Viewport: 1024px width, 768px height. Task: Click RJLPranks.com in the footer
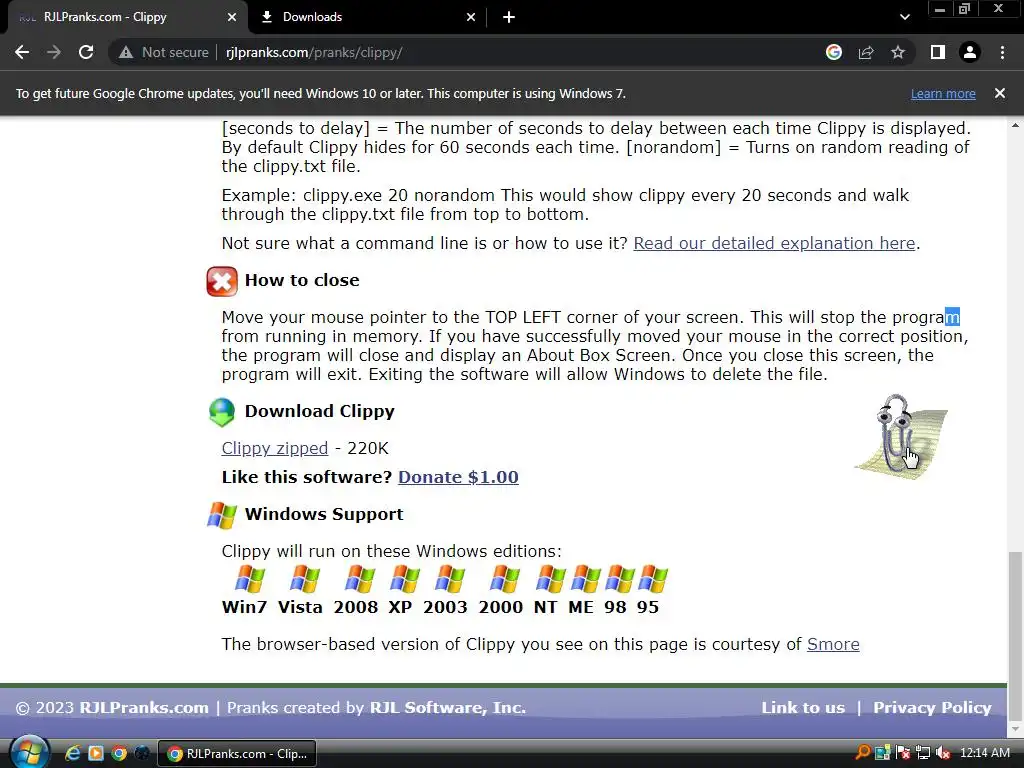point(144,707)
